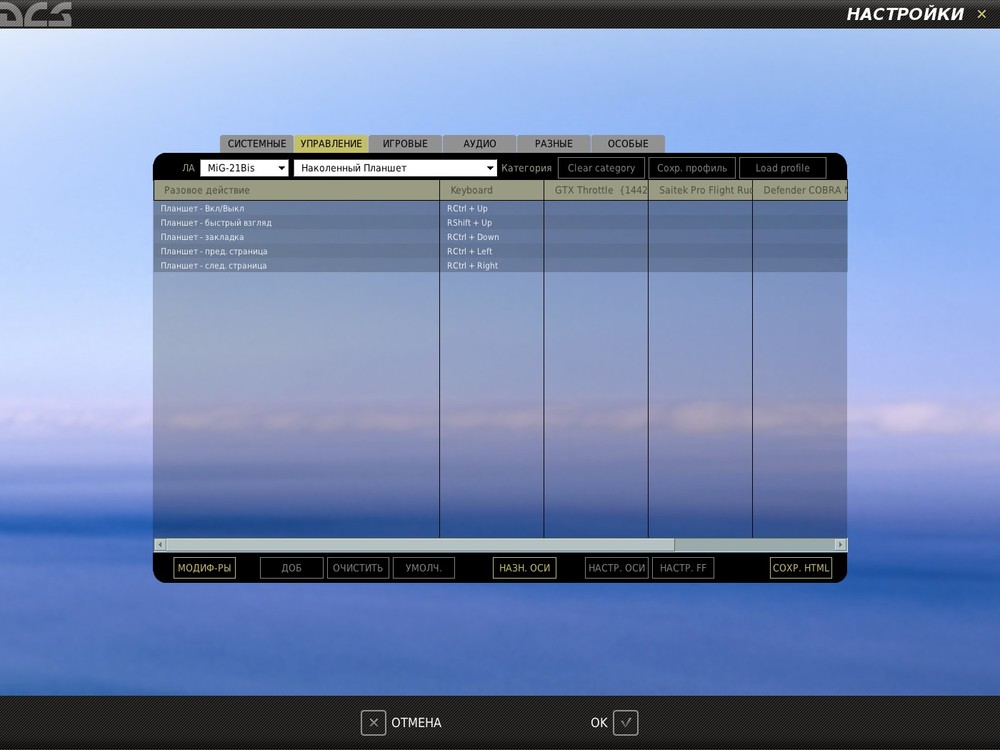Open the ИГРОВЫЕ tab
1000x750 pixels.
click(x=404, y=143)
